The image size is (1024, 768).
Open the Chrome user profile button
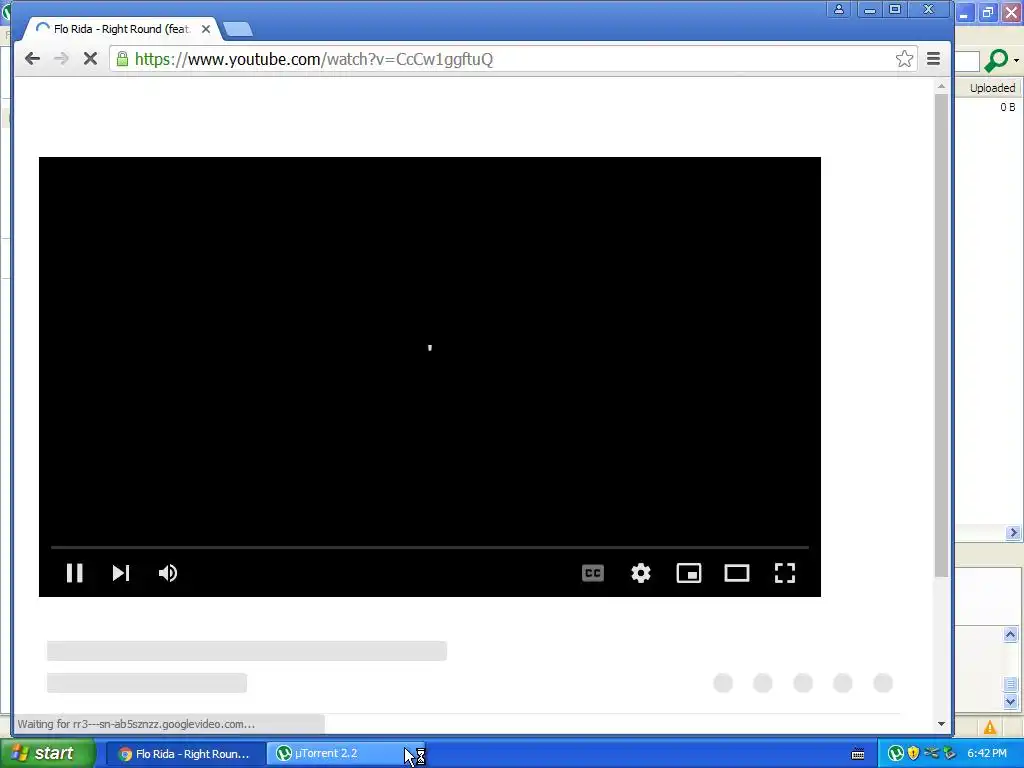(x=839, y=9)
